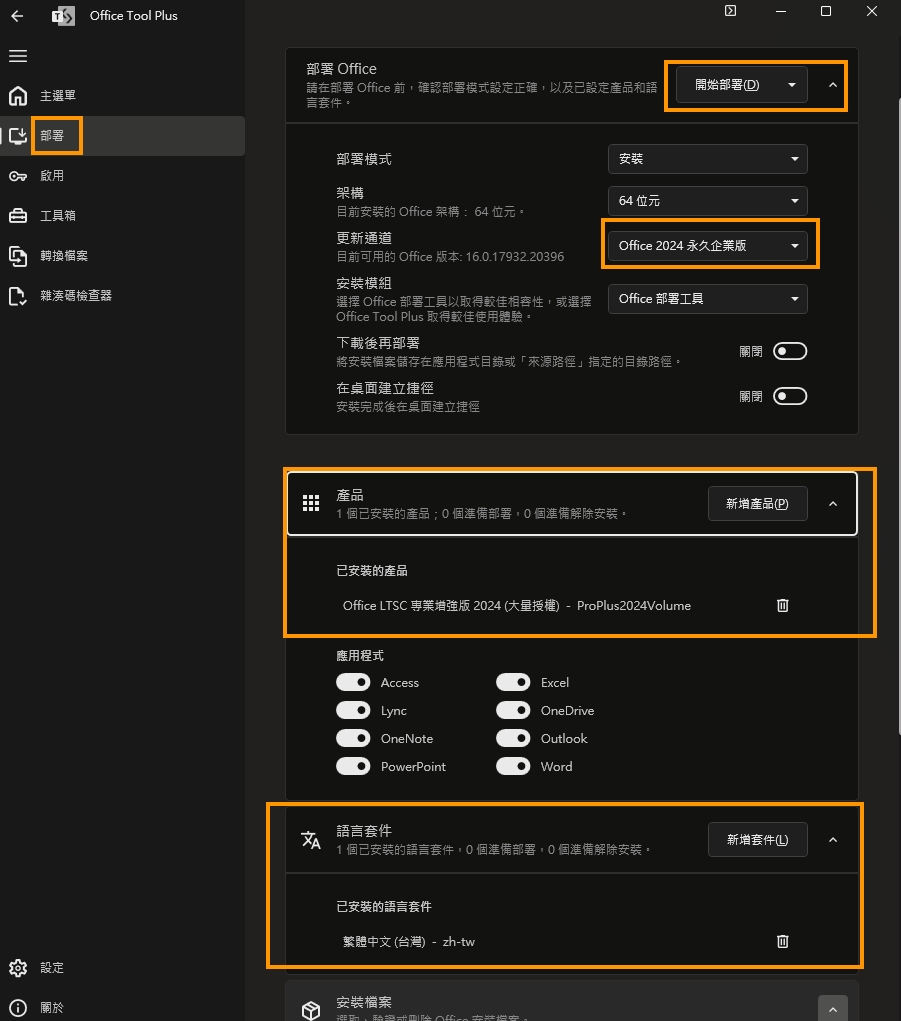Screen dimensions: 901x1021
Task: Open the 架構 dropdown showing 64 位元
Action: (x=708, y=201)
